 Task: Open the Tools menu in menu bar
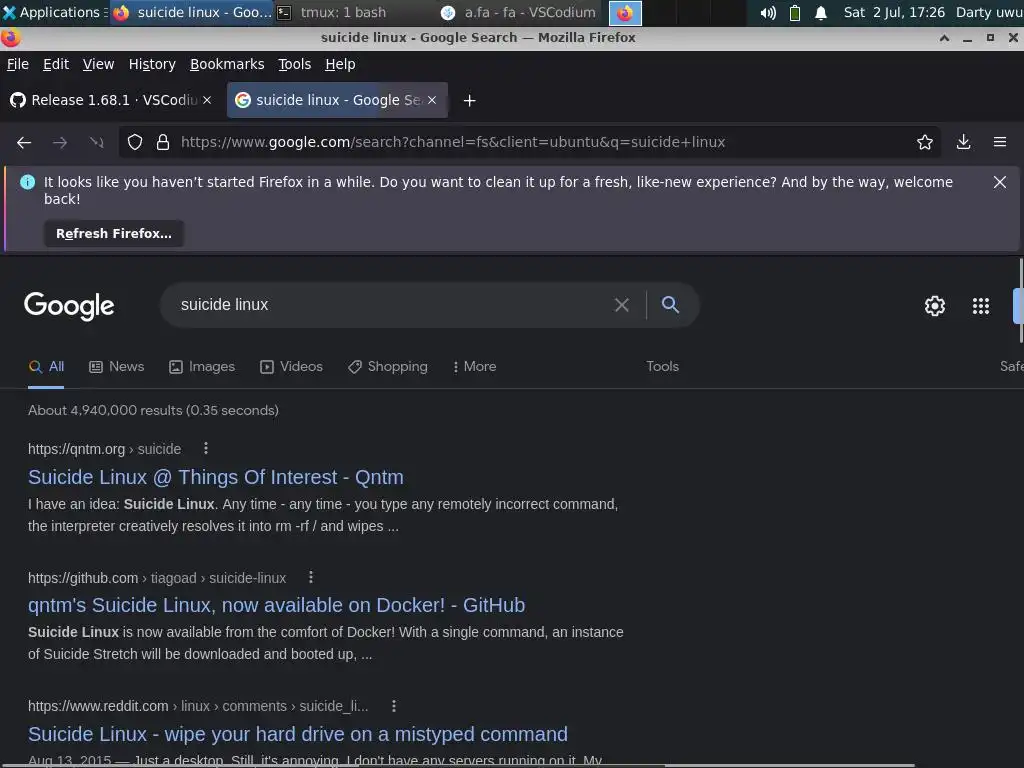[295, 64]
